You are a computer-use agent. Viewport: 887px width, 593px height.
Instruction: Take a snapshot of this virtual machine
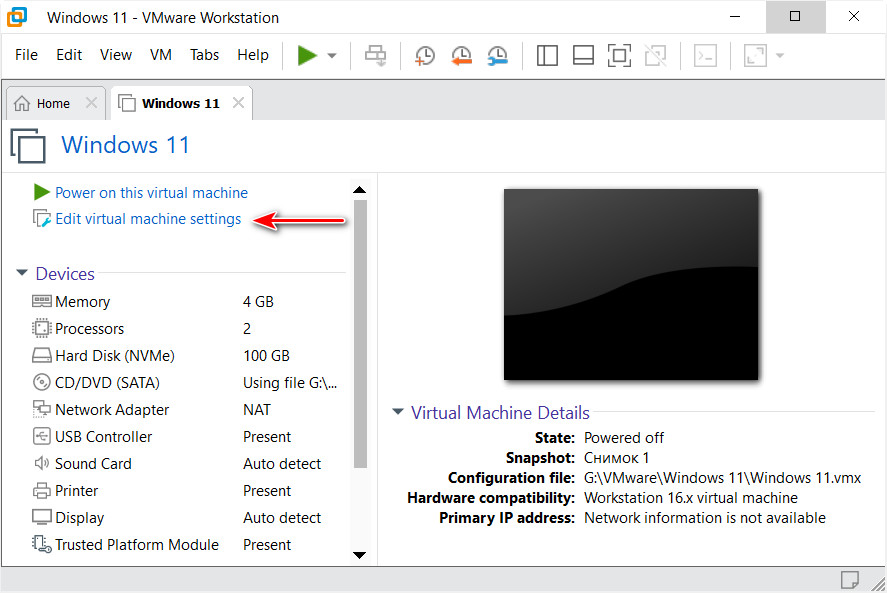point(425,55)
